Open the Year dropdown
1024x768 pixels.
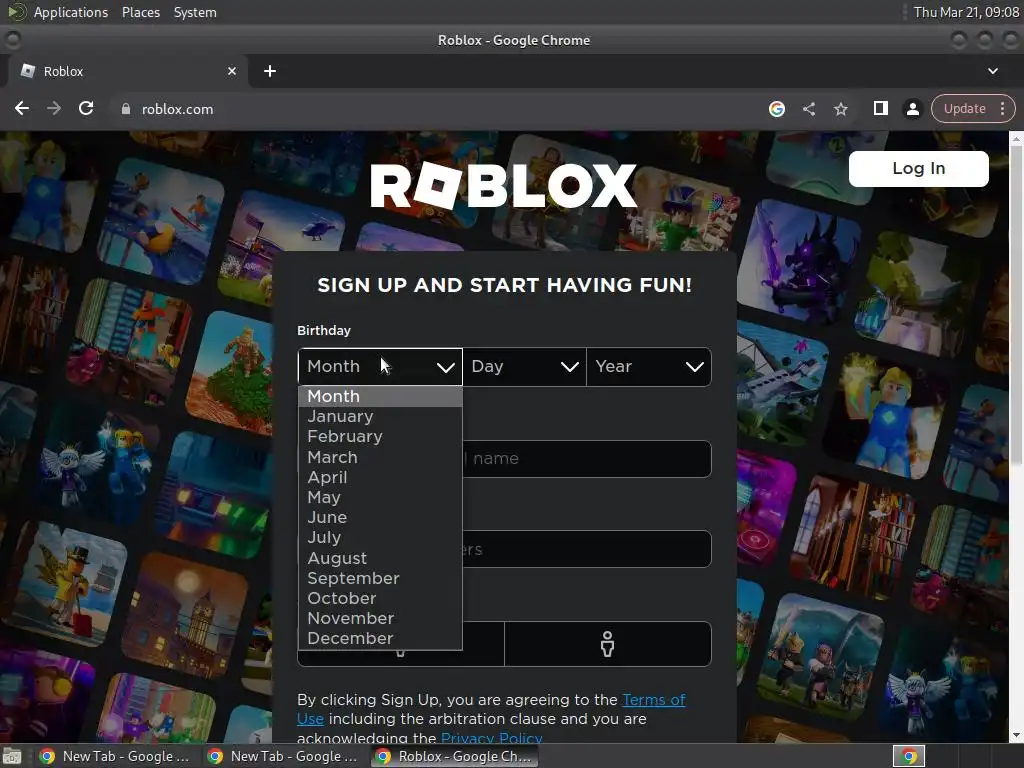[648, 366]
